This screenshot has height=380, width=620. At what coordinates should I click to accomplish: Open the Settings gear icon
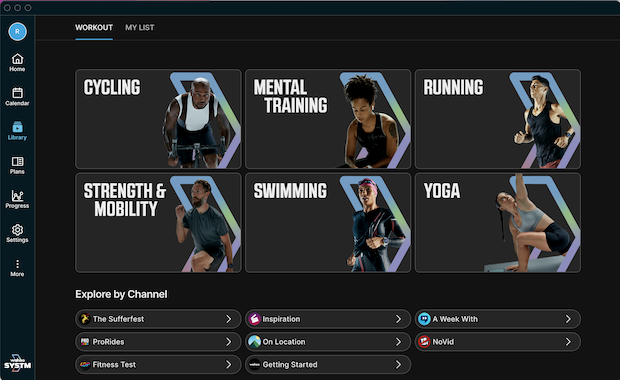tap(17, 230)
